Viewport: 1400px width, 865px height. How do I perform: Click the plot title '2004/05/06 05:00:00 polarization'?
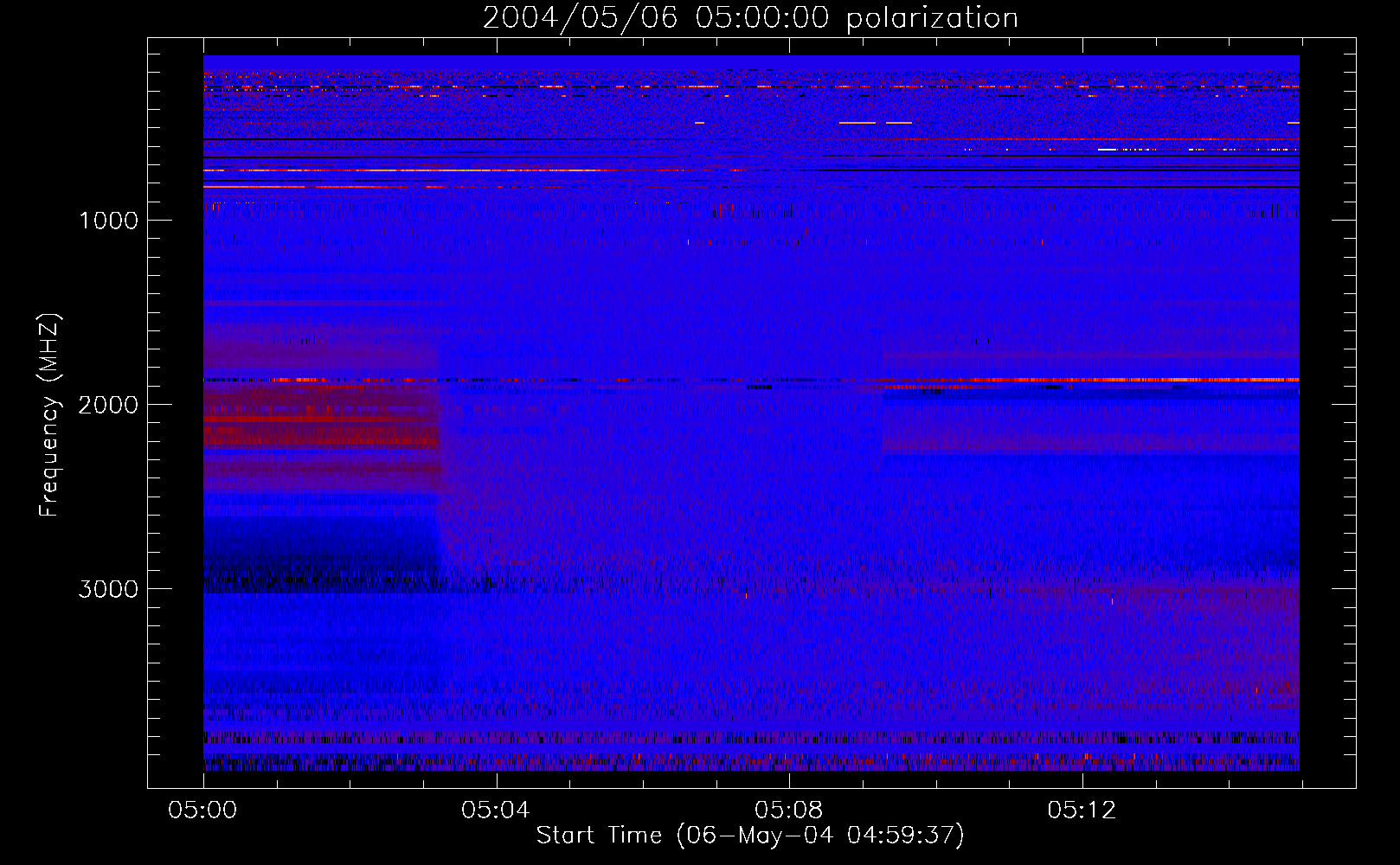click(750, 18)
